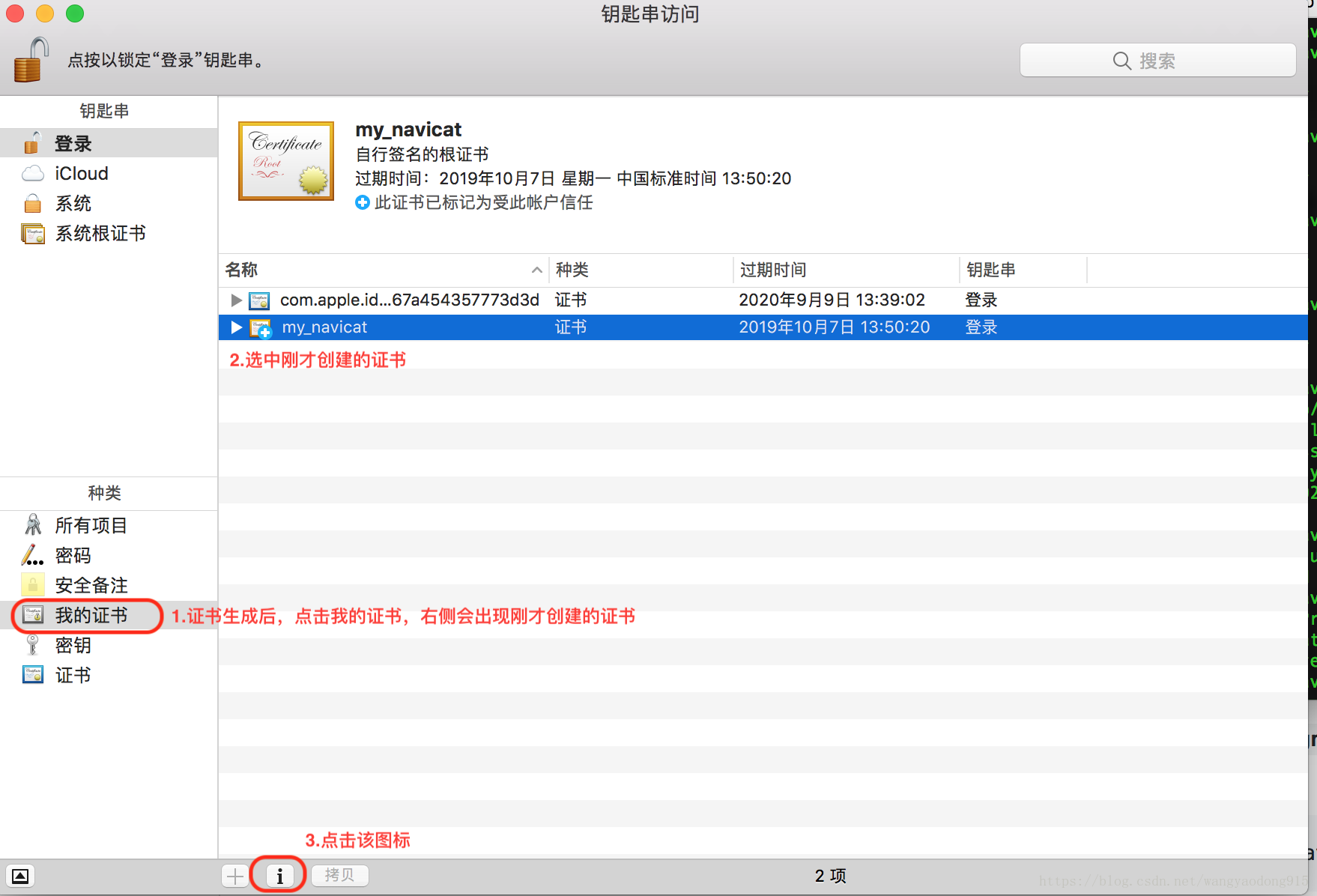Open 我的证书 category
The image size is (1317, 896).
(109, 615)
